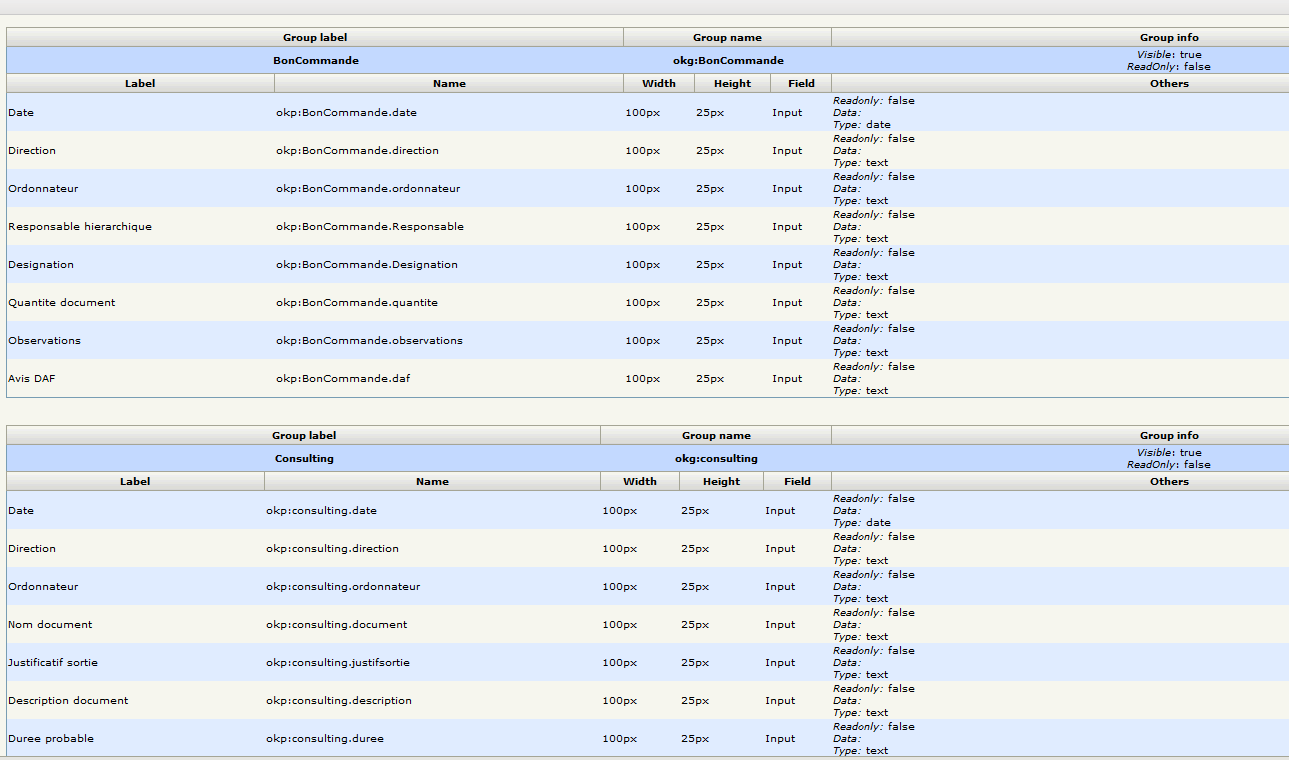
Task: Click the okp:consulting.date name cell
Action: coord(321,511)
